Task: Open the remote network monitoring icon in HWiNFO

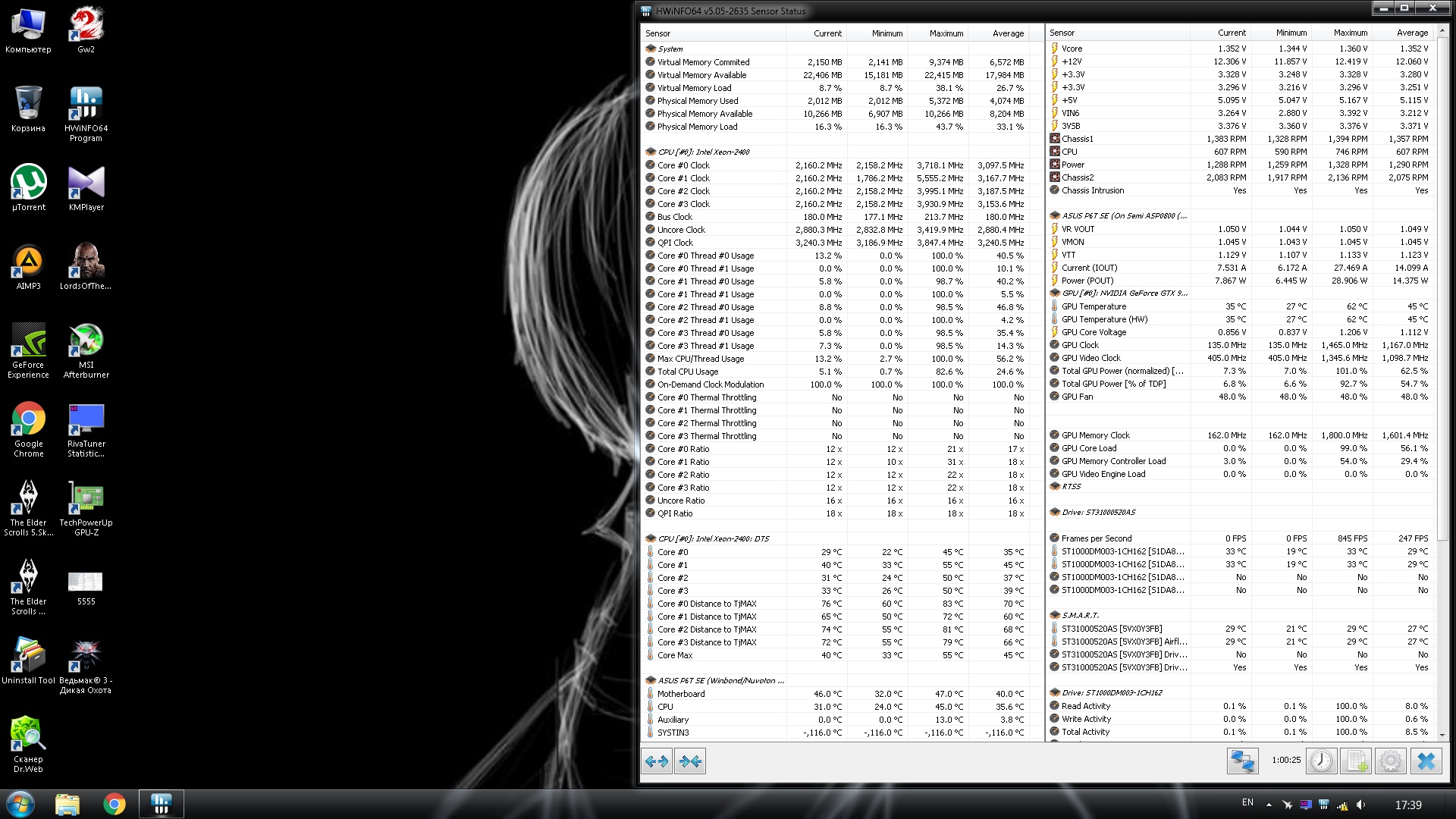Action: (1242, 761)
